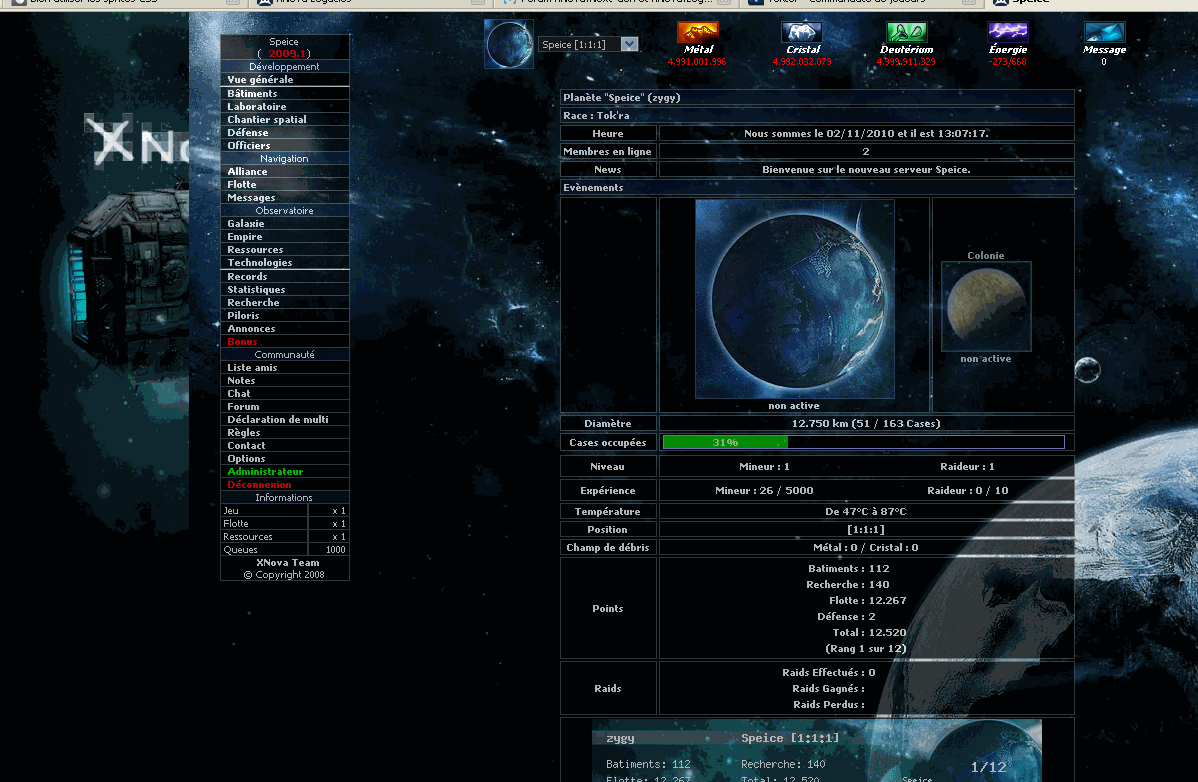Select Défense in the sidebar
1198x782 pixels.
(248, 132)
